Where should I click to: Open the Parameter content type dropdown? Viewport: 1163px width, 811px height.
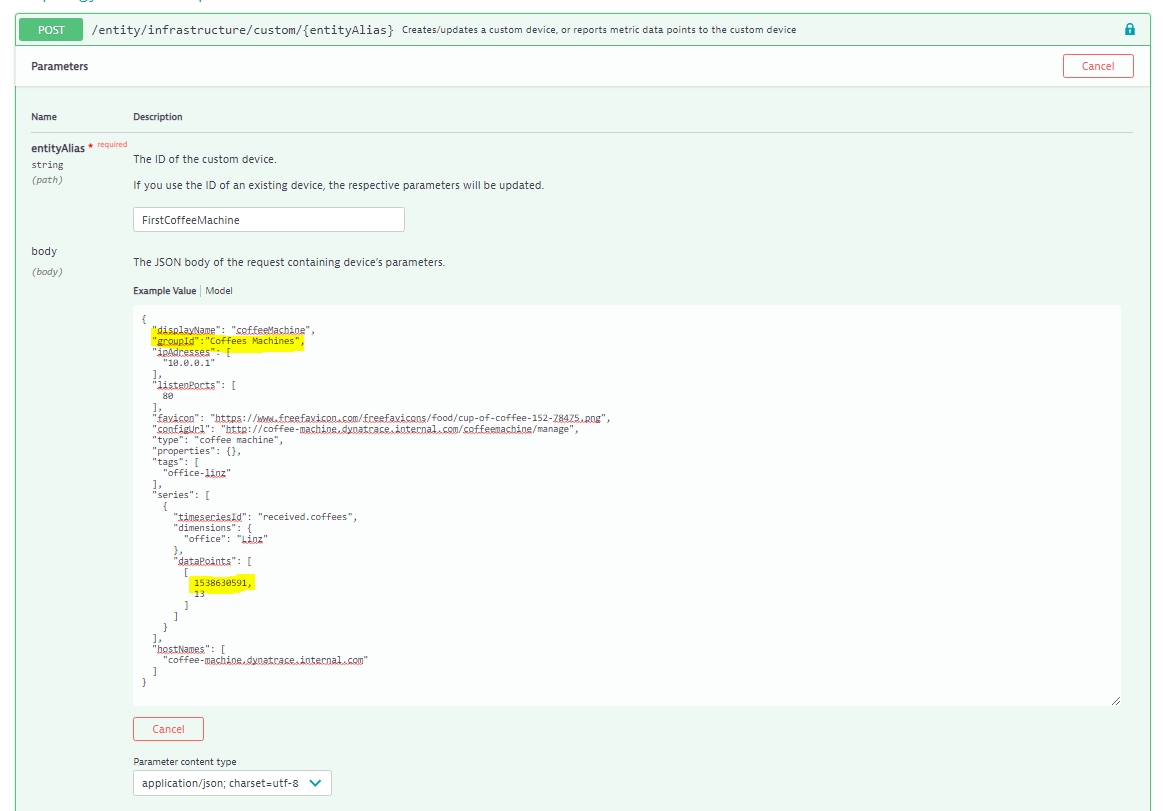[232, 783]
